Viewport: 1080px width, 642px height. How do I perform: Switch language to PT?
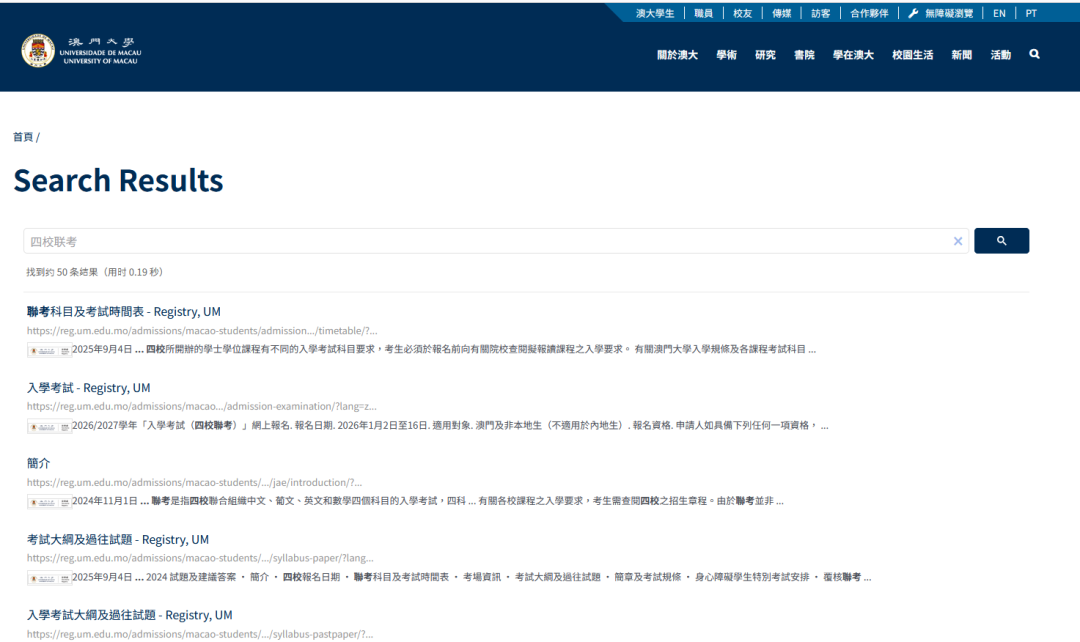click(1031, 13)
